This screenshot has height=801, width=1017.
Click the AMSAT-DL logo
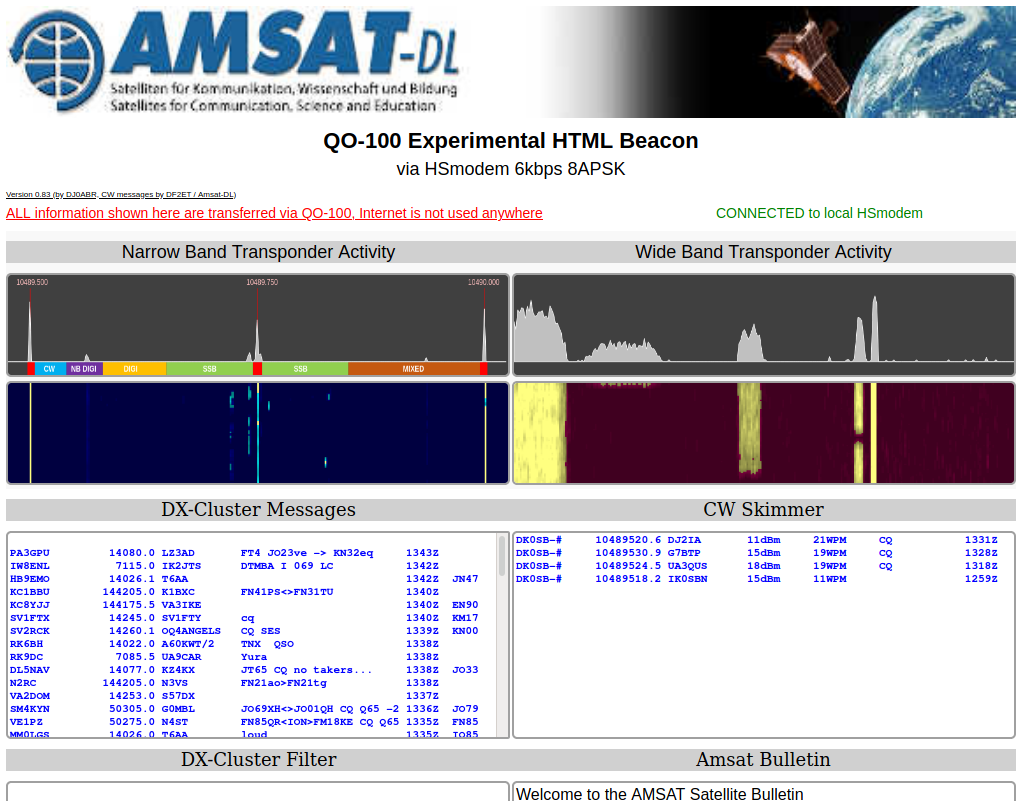235,60
